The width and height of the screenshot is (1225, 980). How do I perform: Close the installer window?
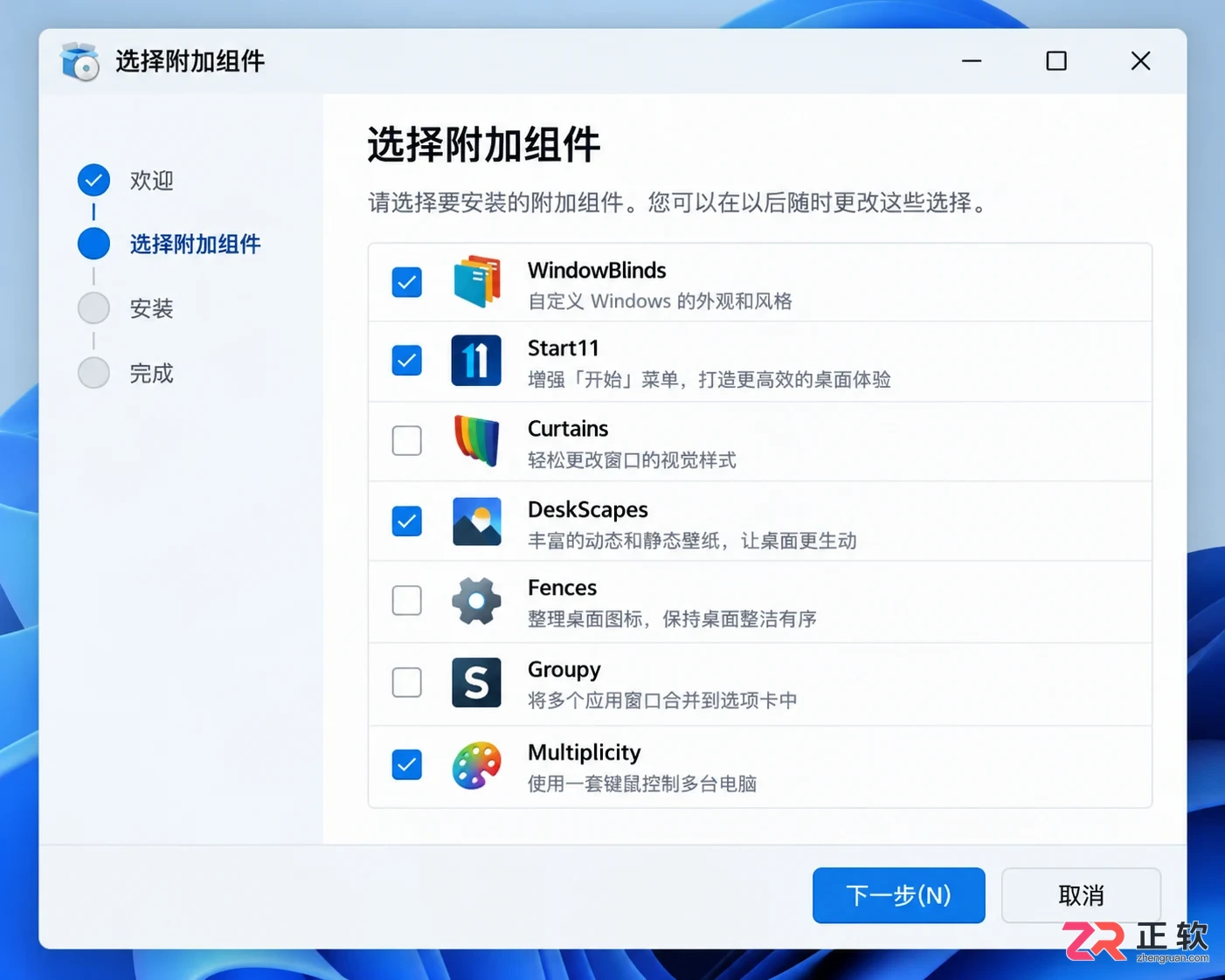tap(1140, 61)
